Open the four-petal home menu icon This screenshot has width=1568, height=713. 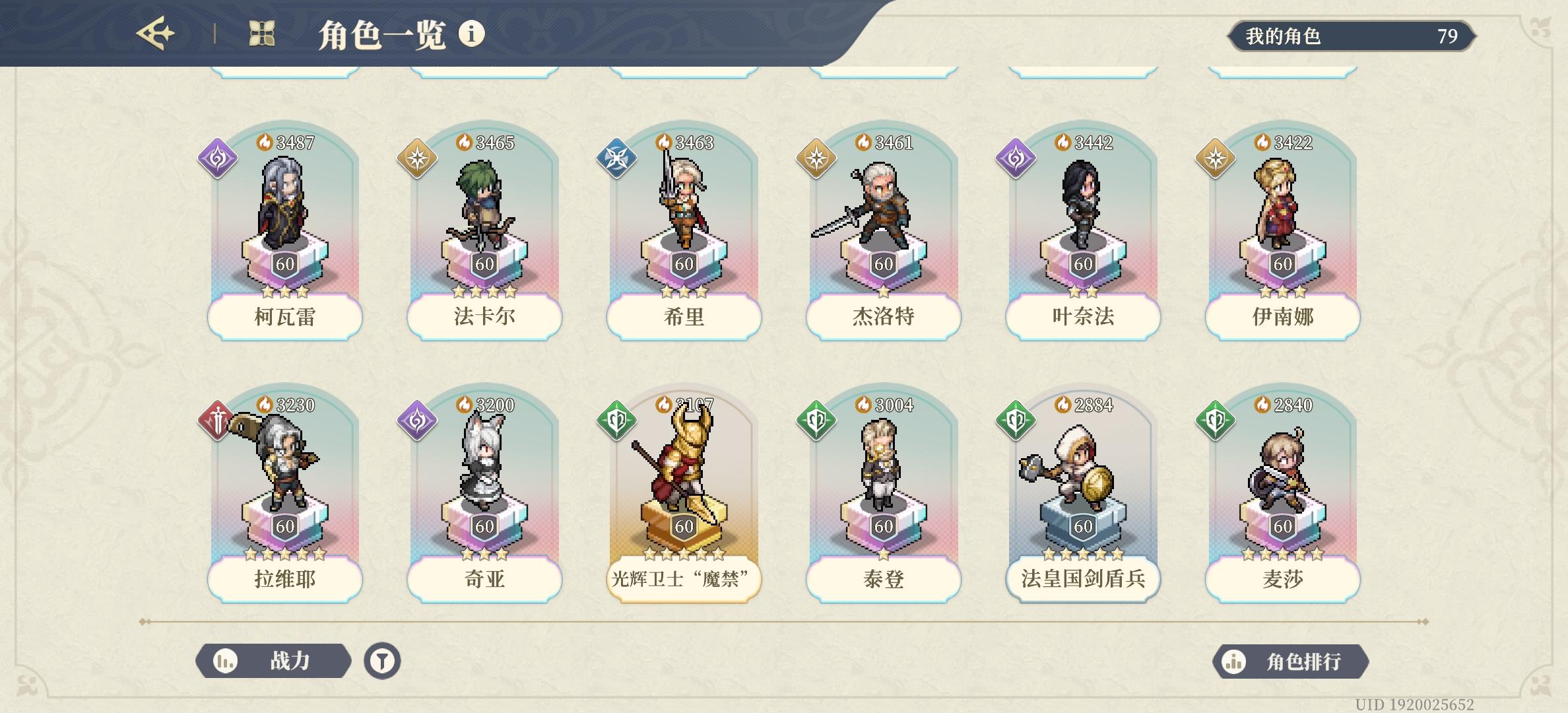(261, 33)
